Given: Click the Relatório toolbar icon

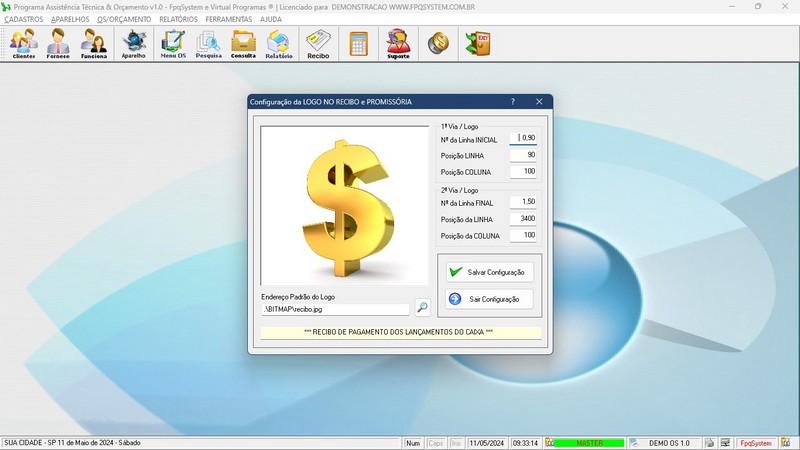Looking at the screenshot, I should point(279,44).
